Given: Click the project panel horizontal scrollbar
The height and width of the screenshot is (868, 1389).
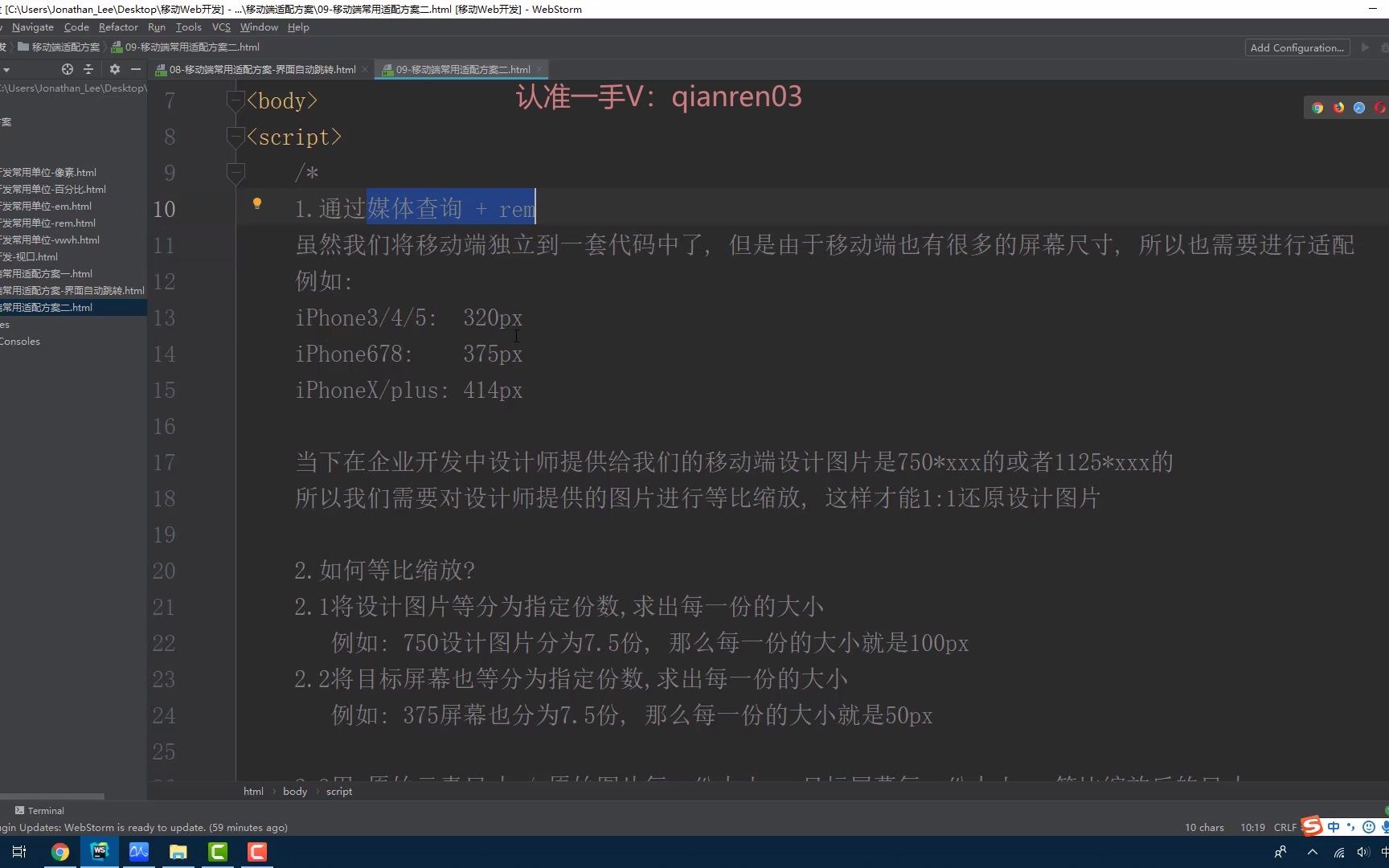Looking at the screenshot, I should [52, 796].
